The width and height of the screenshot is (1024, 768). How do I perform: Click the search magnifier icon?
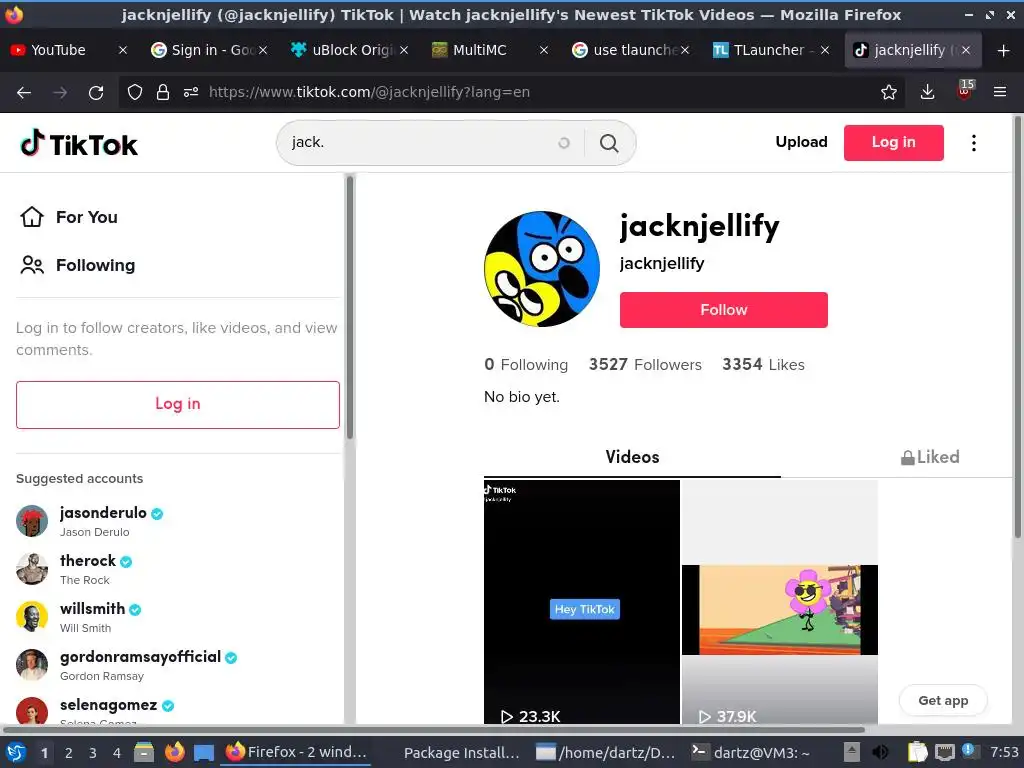pyautogui.click(x=609, y=143)
